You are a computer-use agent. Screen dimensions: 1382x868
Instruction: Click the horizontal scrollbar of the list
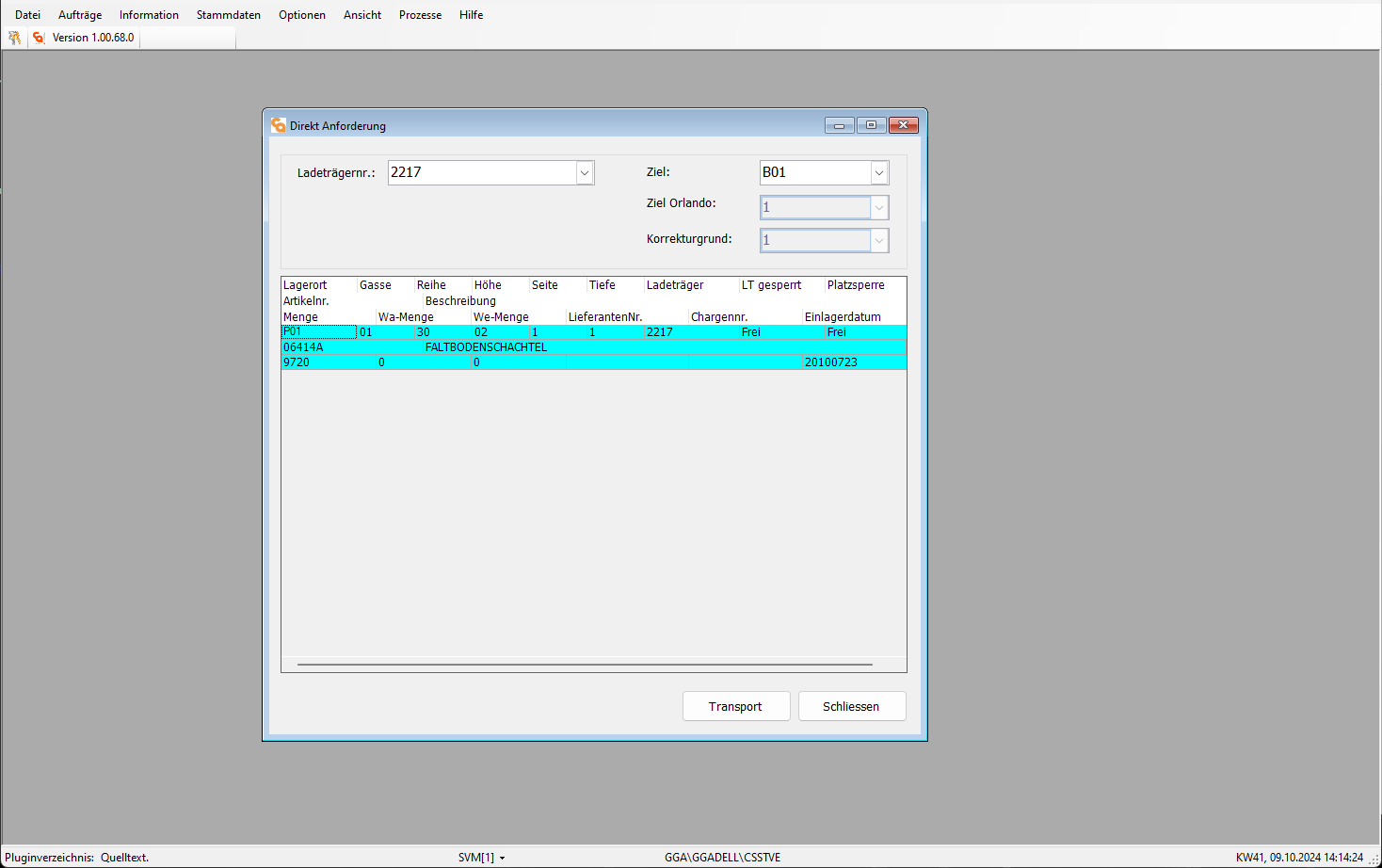(585, 665)
